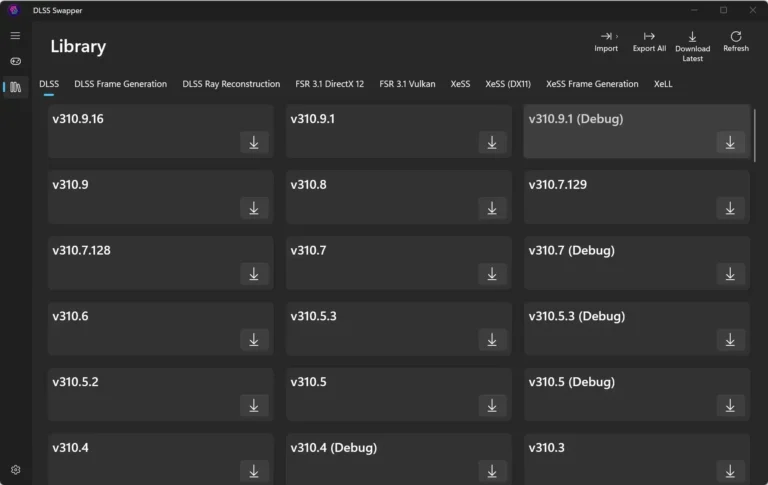
Task: Download DLSS v310.9.16
Action: coord(254,143)
